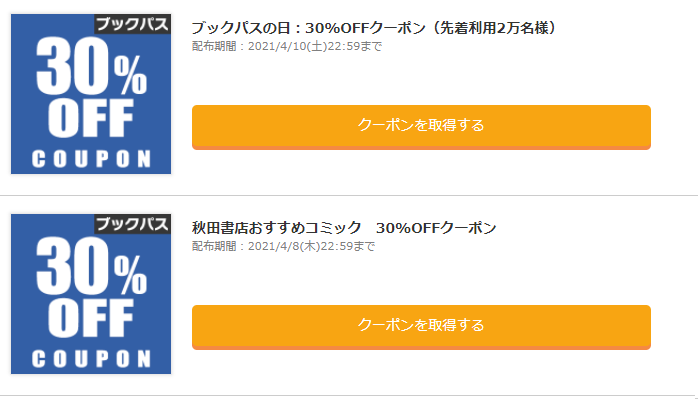Click the large 30% figure on the first coupon image
The width and height of the screenshot is (698, 407).
tap(91, 66)
